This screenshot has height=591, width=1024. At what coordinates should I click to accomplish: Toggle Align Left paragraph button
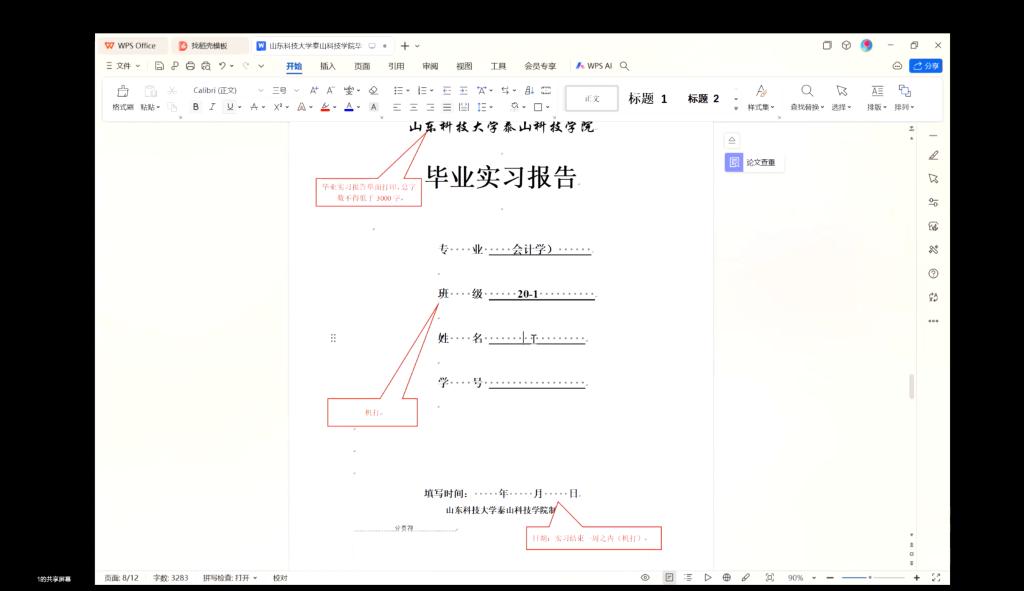397,107
